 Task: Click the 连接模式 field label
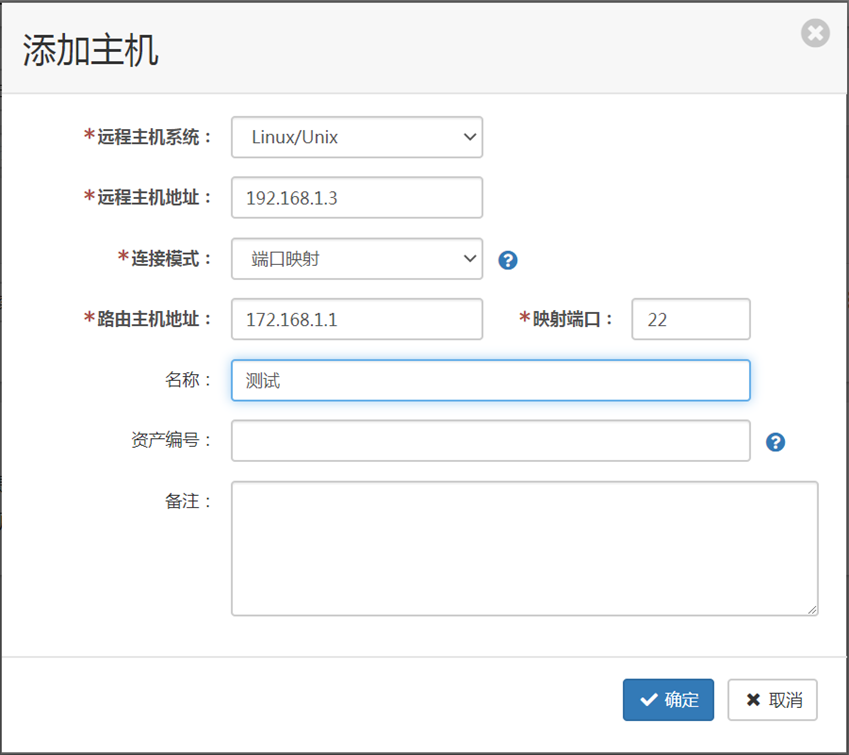click(x=165, y=258)
